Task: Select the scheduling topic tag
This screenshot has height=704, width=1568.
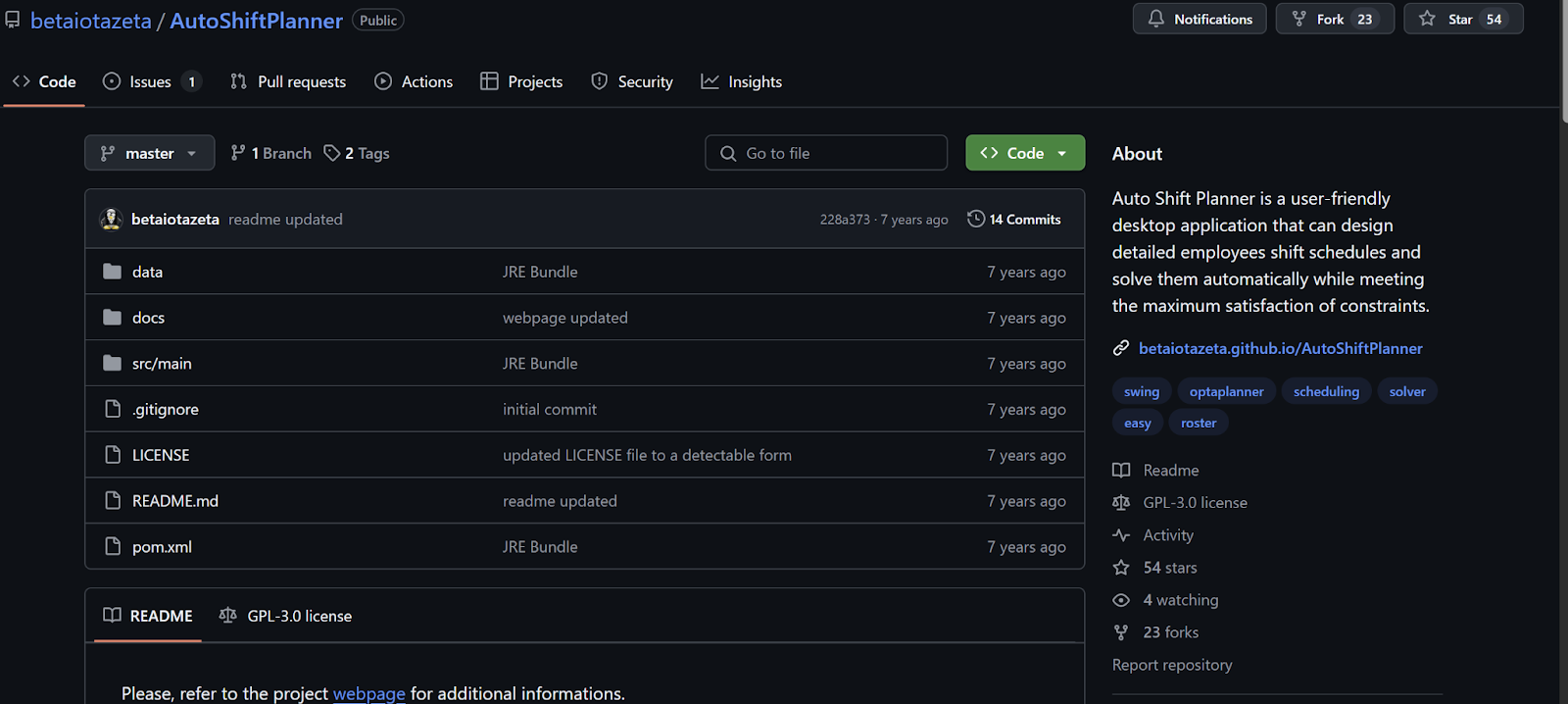Action: (x=1326, y=391)
